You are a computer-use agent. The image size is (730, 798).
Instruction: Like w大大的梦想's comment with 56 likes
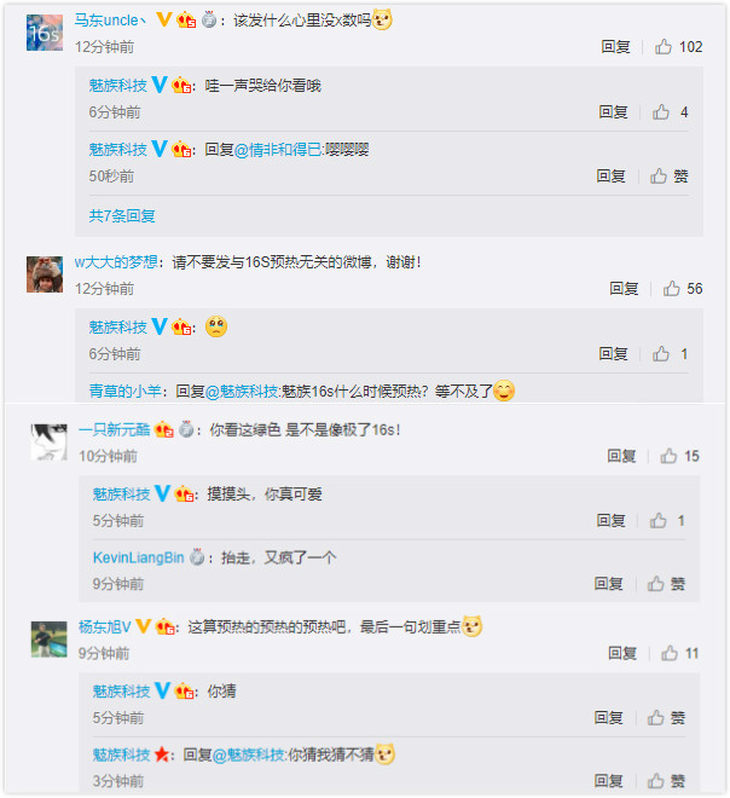click(671, 289)
